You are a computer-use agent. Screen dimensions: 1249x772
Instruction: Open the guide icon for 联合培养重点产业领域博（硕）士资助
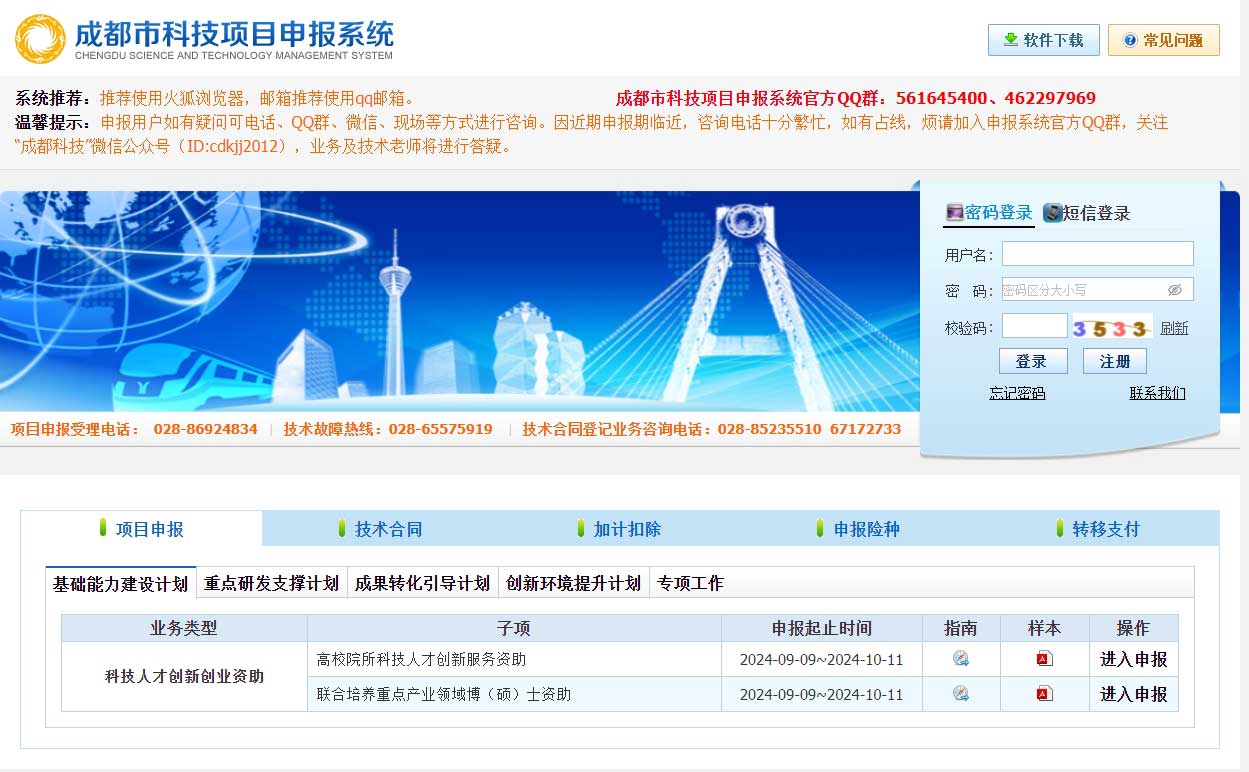point(961,693)
